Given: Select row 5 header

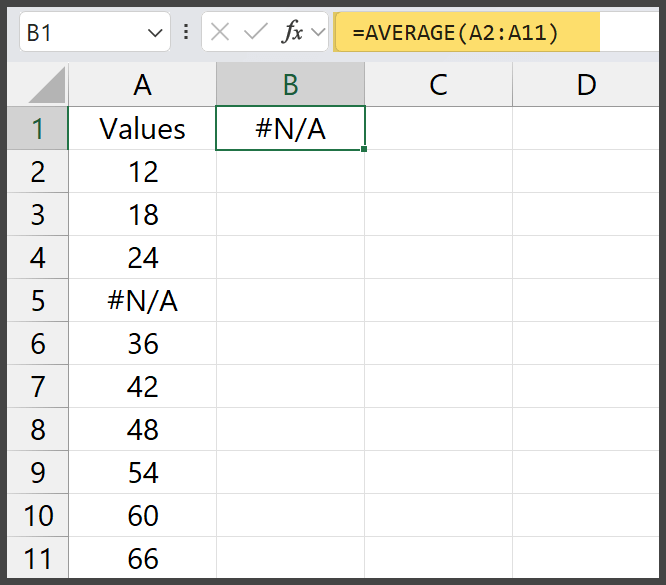Looking at the screenshot, I should click(37, 300).
